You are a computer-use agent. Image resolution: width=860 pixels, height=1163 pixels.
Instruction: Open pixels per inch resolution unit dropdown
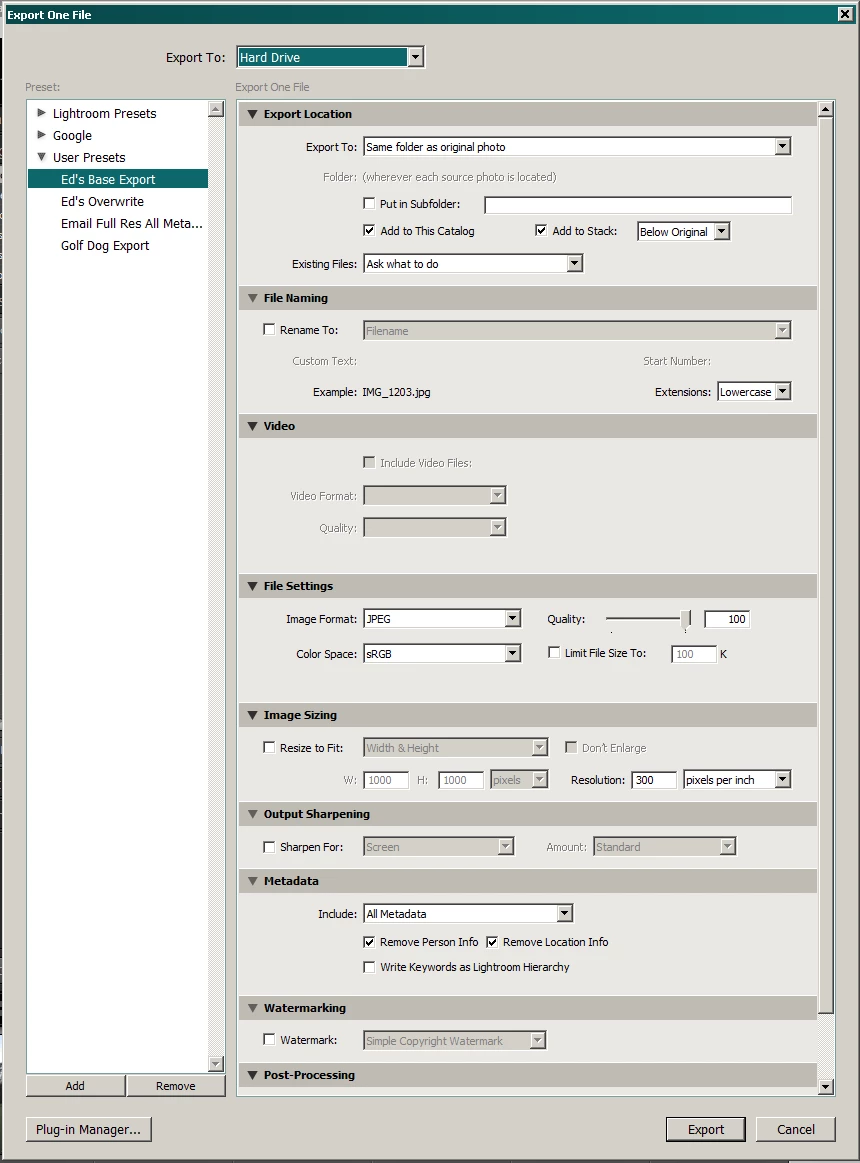point(738,780)
